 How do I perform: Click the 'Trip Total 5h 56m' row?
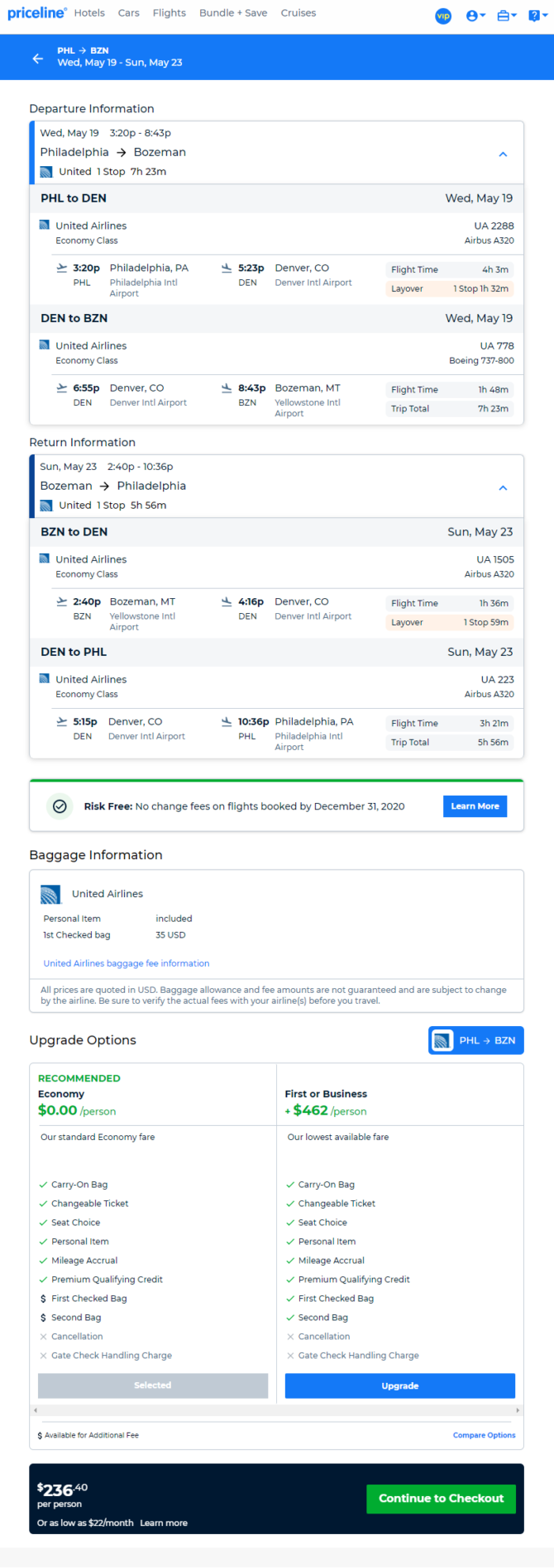450,742
